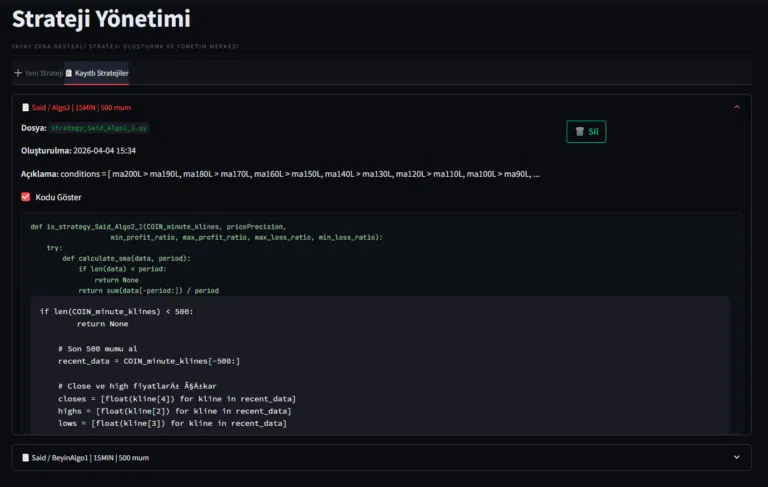Click the code line starting 'lows = [float(kline[3])'
Image resolution: width=768 pixels, height=487 pixels.
tap(172, 423)
